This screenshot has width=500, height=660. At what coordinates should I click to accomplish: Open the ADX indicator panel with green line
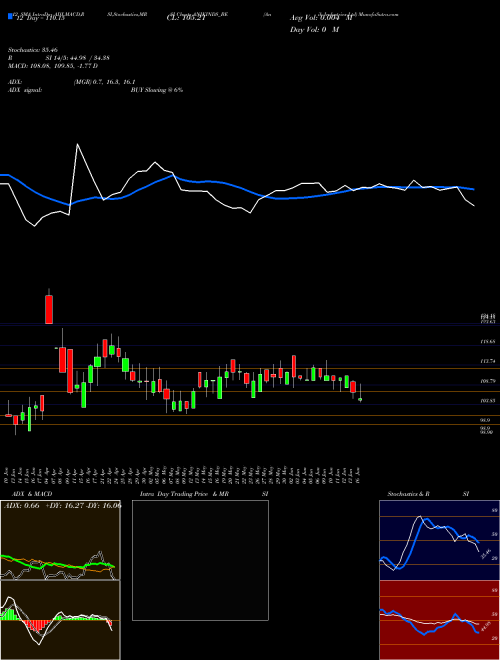tap(60, 540)
